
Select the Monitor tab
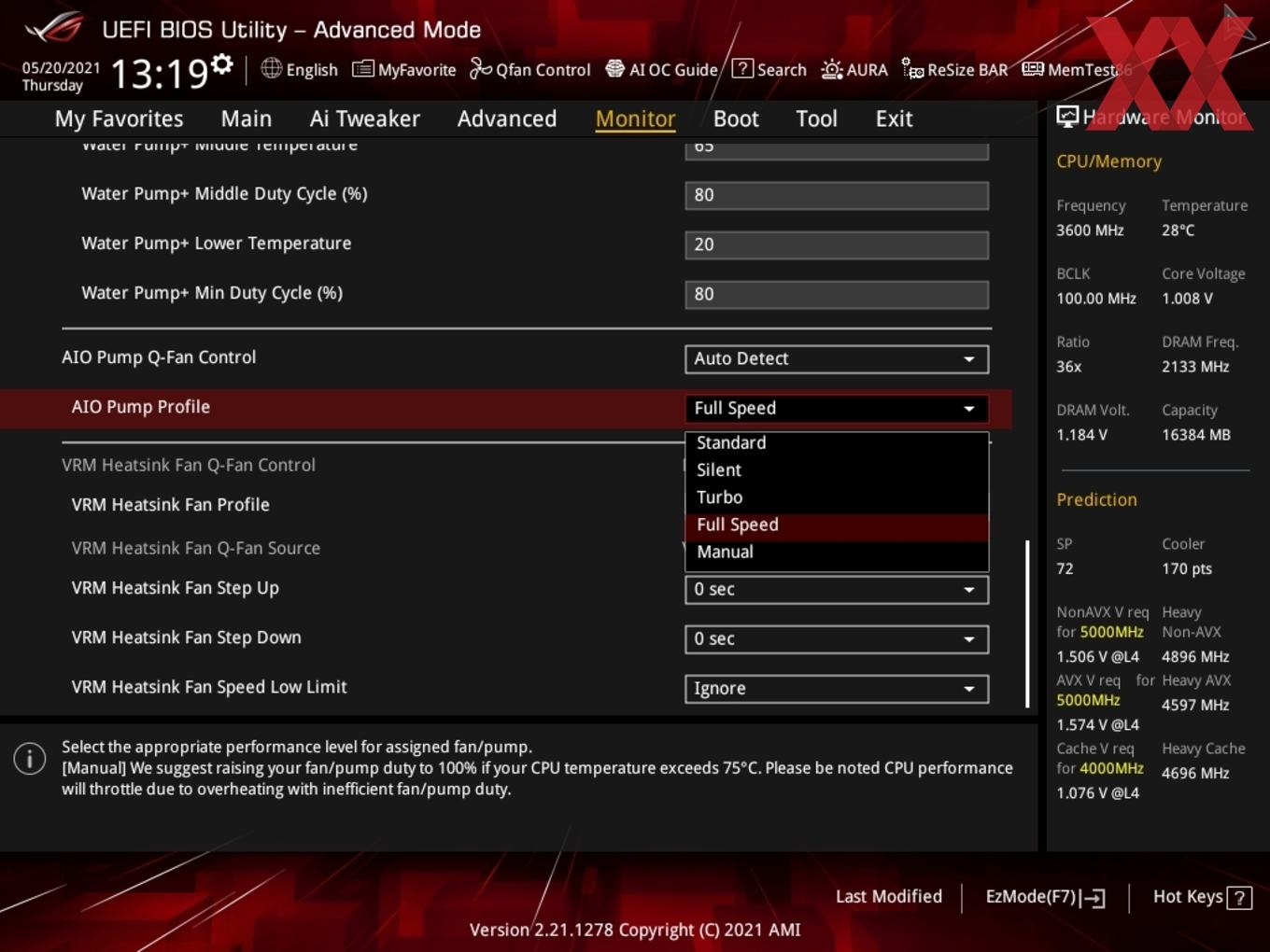click(x=635, y=119)
